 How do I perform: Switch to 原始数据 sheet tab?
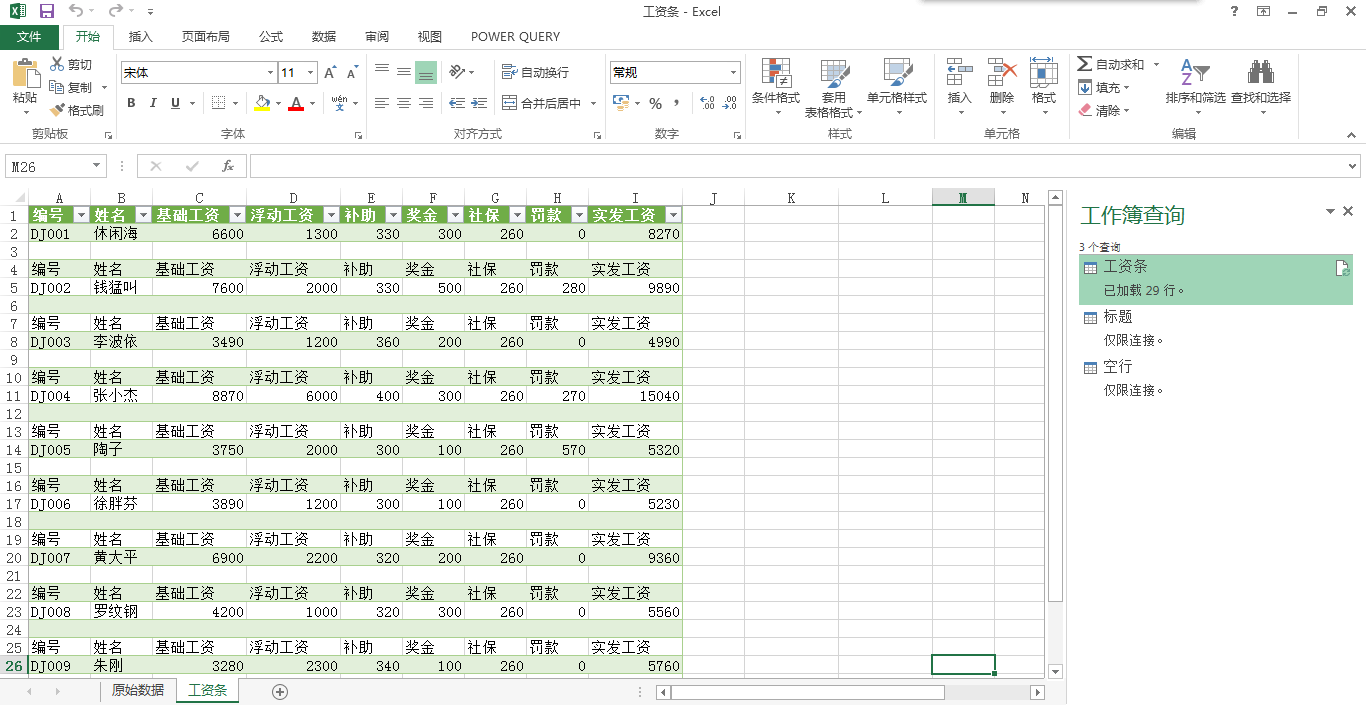[x=138, y=690]
